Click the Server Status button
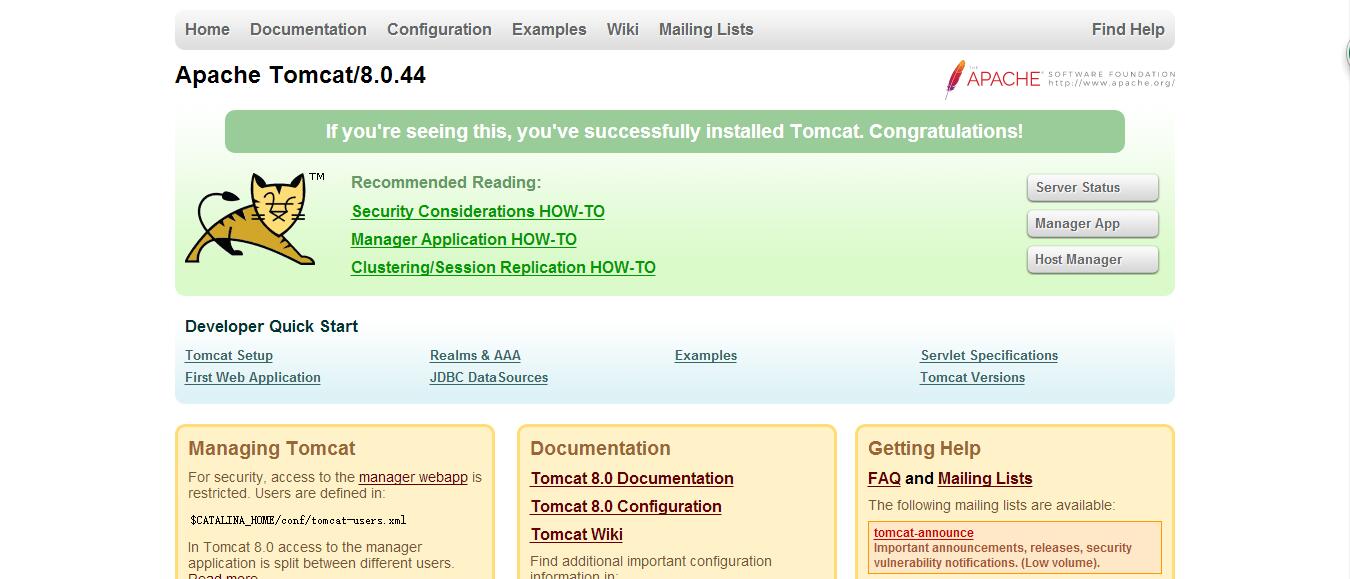The width and height of the screenshot is (1350, 579). [1092, 188]
